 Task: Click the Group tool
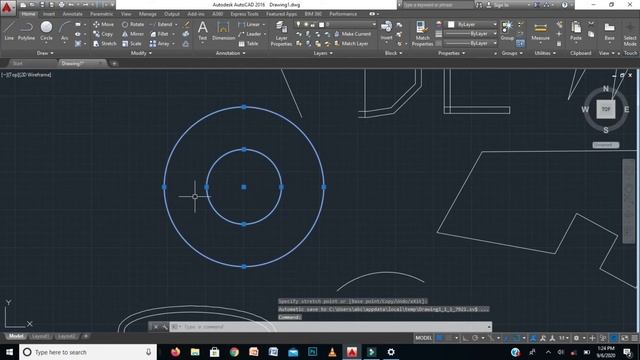tap(507, 31)
